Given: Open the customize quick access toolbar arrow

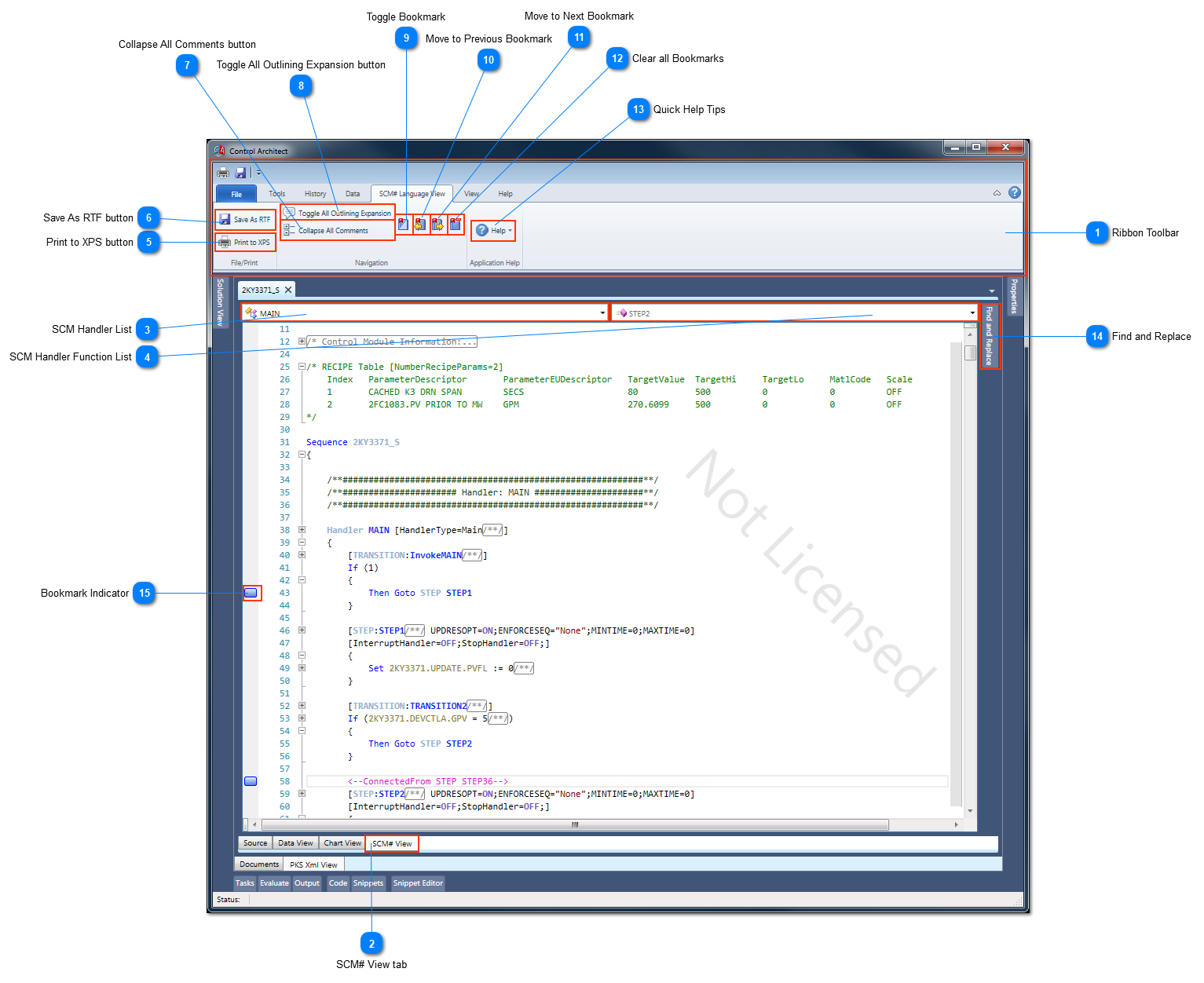Looking at the screenshot, I should coord(258,173).
